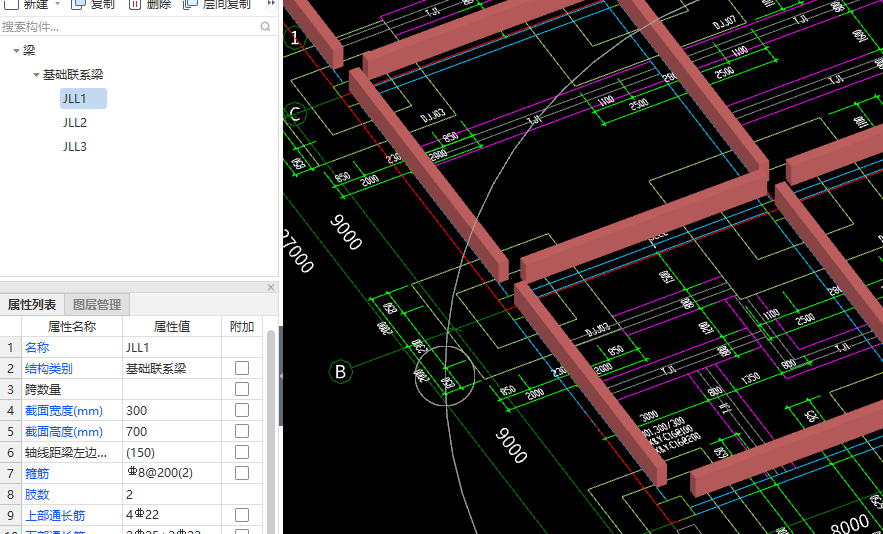Click the 跨数量 property name cell
Image resolution: width=883 pixels, height=534 pixels.
pyautogui.click(x=72, y=389)
